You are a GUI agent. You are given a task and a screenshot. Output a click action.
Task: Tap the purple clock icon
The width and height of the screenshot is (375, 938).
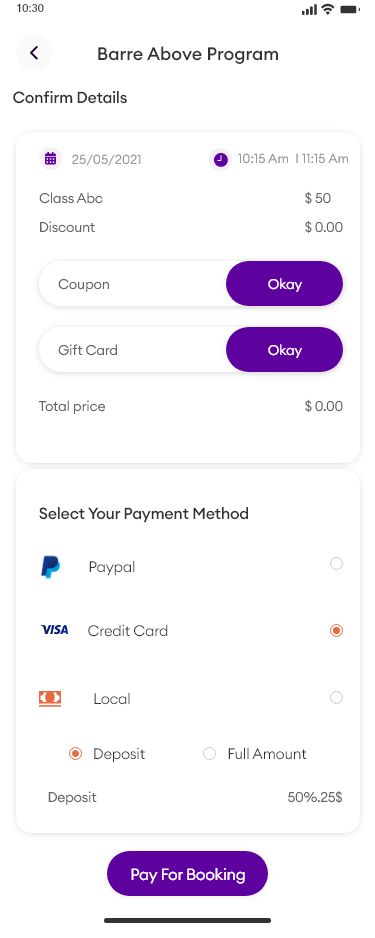click(221, 160)
